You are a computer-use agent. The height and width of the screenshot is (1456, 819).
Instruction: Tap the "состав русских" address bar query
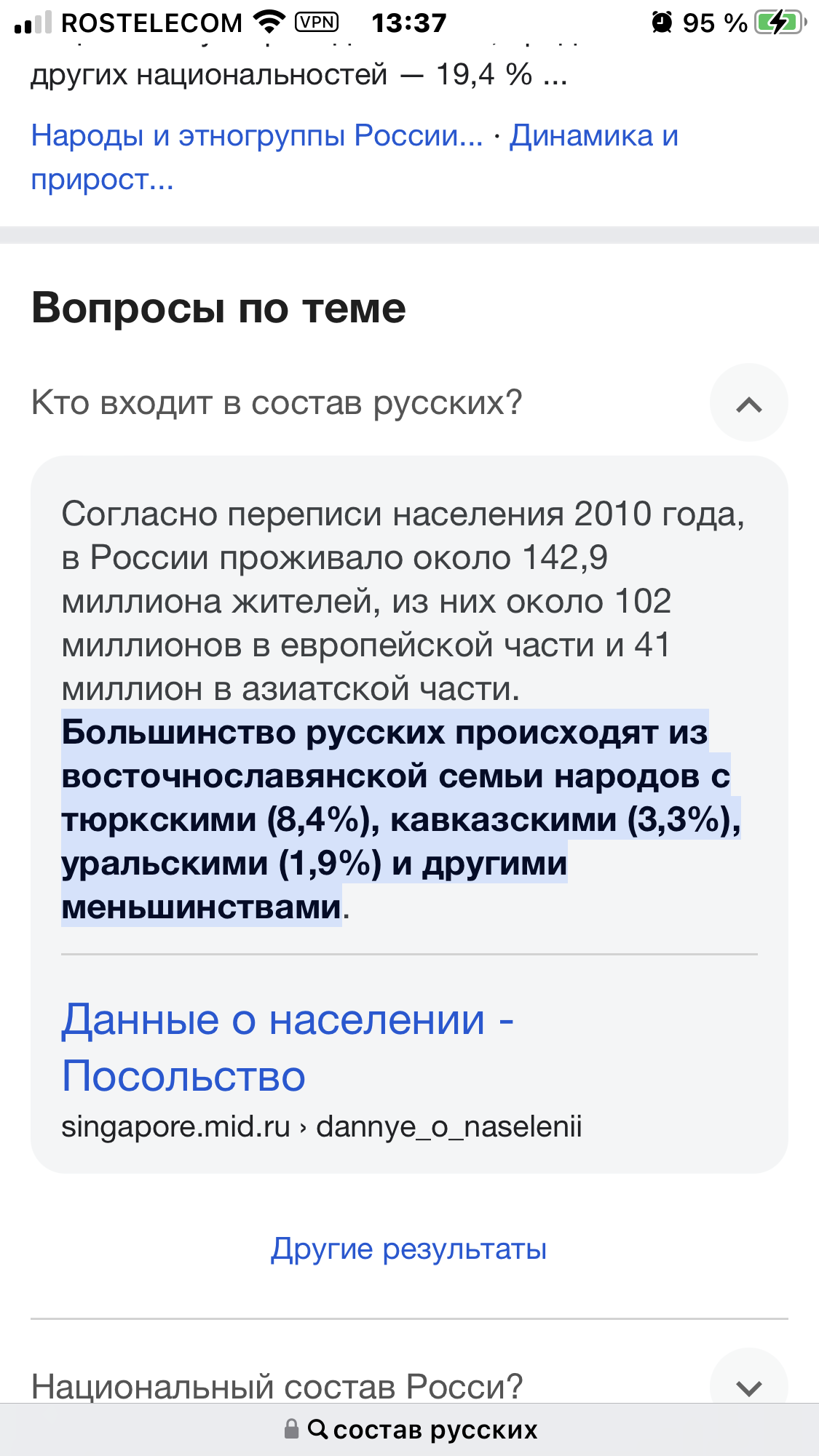pyautogui.click(x=435, y=1430)
